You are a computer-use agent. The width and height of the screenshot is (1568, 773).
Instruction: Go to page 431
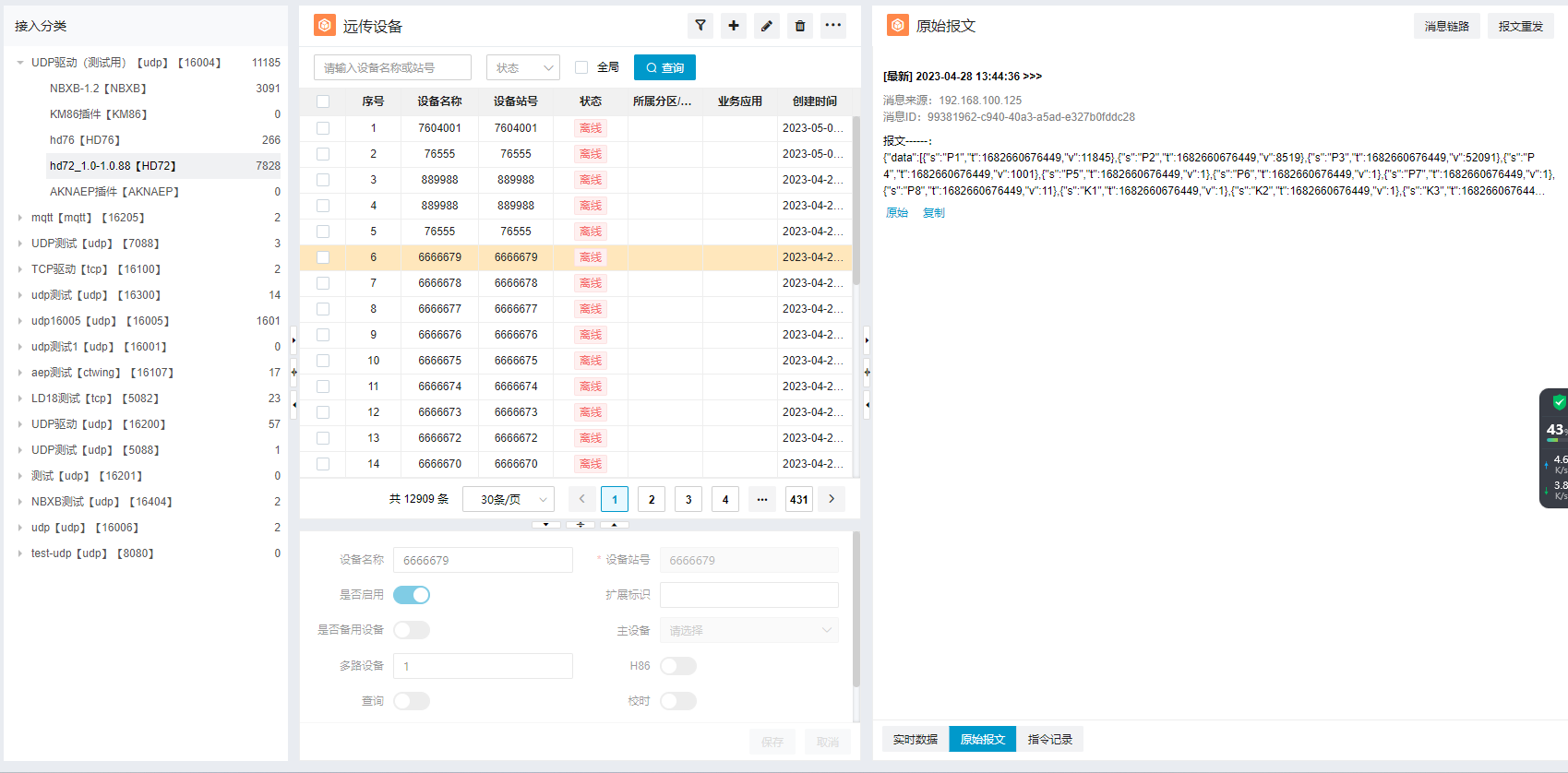click(x=799, y=499)
